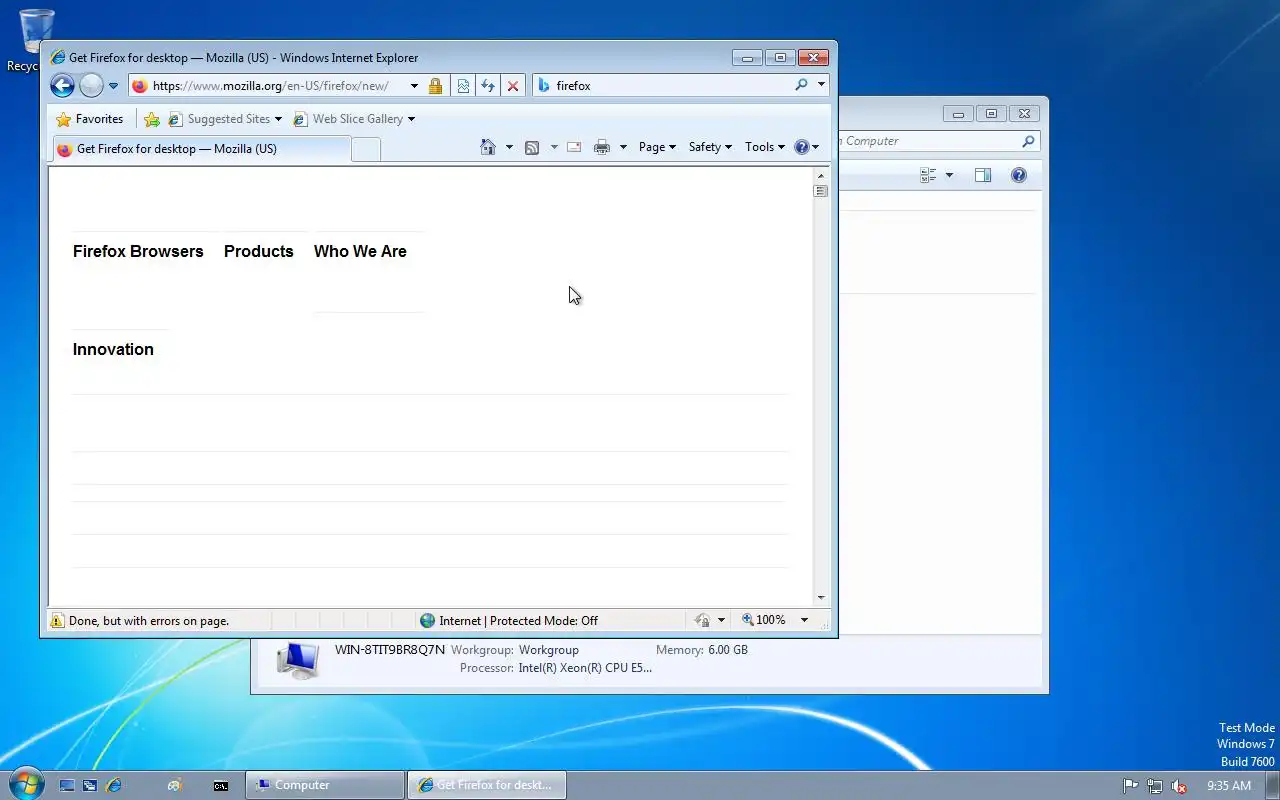
Task: Click the Get Firefox for deskt... taskbar button
Action: tap(487, 785)
